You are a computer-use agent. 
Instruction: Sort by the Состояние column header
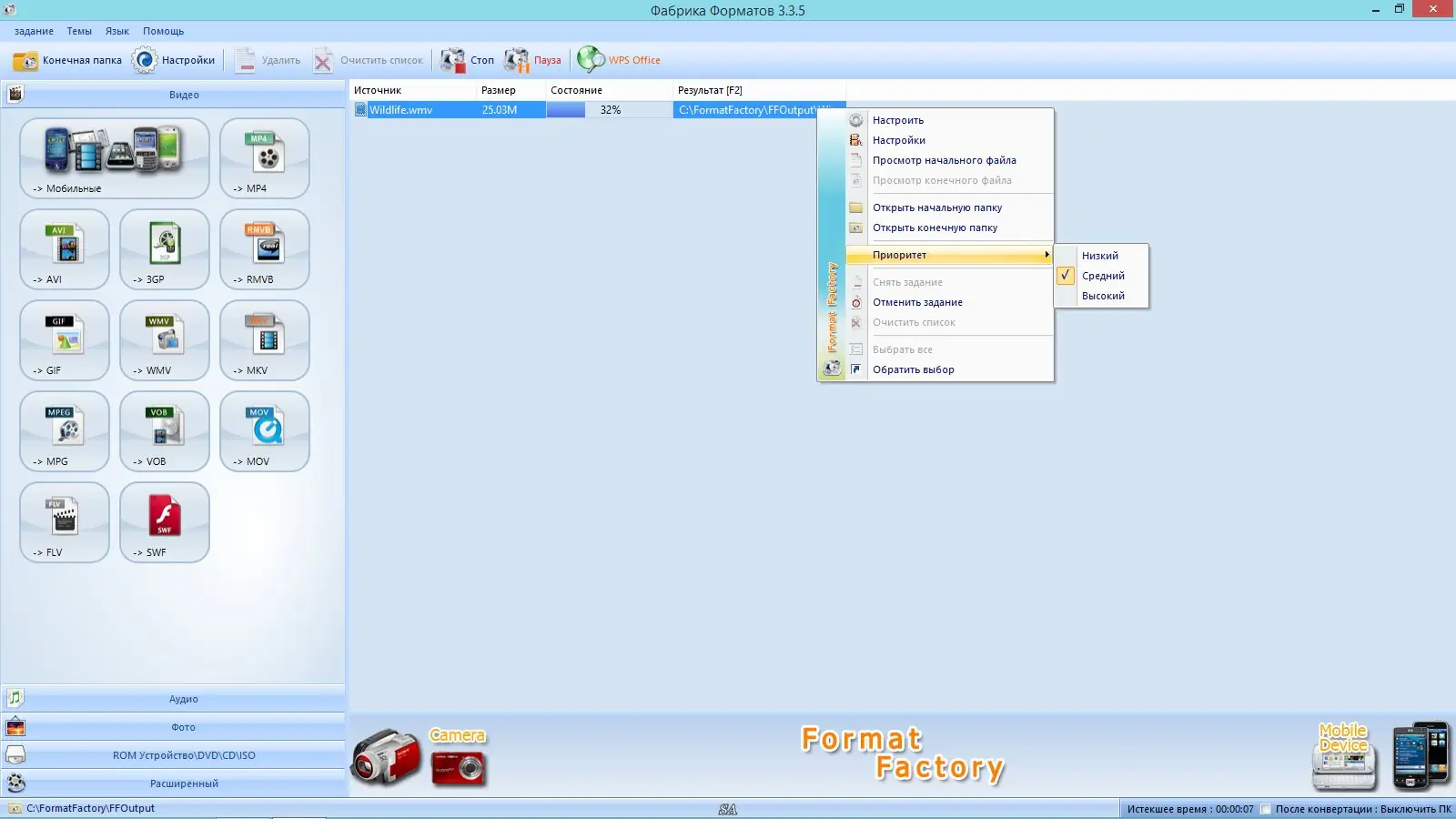(610, 90)
